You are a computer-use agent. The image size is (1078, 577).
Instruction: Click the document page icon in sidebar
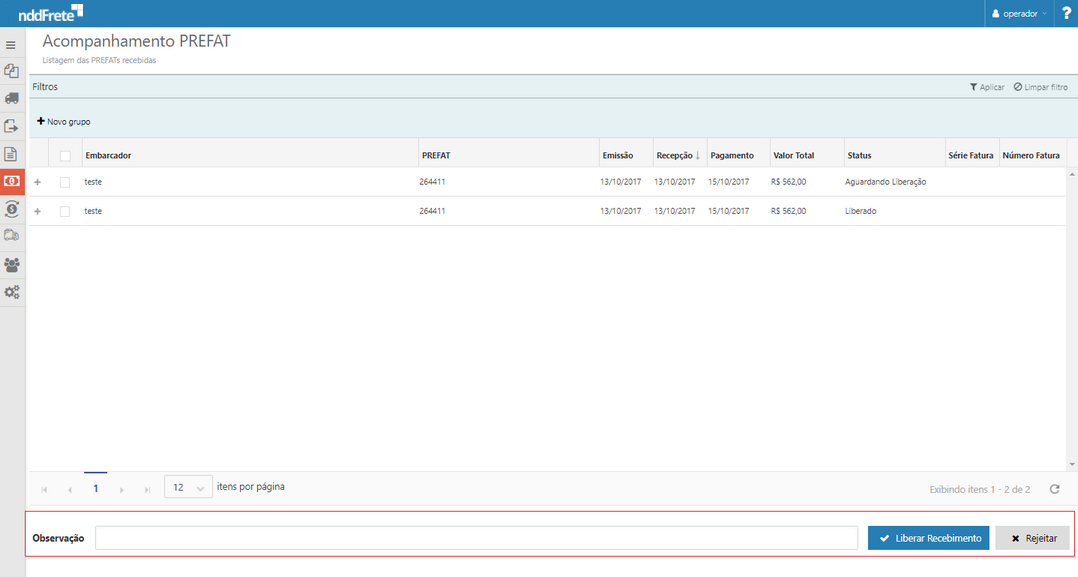[x=11, y=154]
